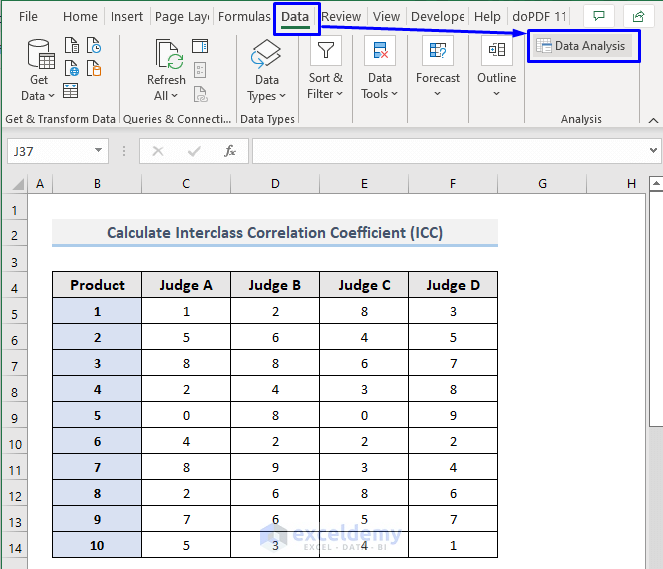
Task: Open the File menu
Action: 28,17
